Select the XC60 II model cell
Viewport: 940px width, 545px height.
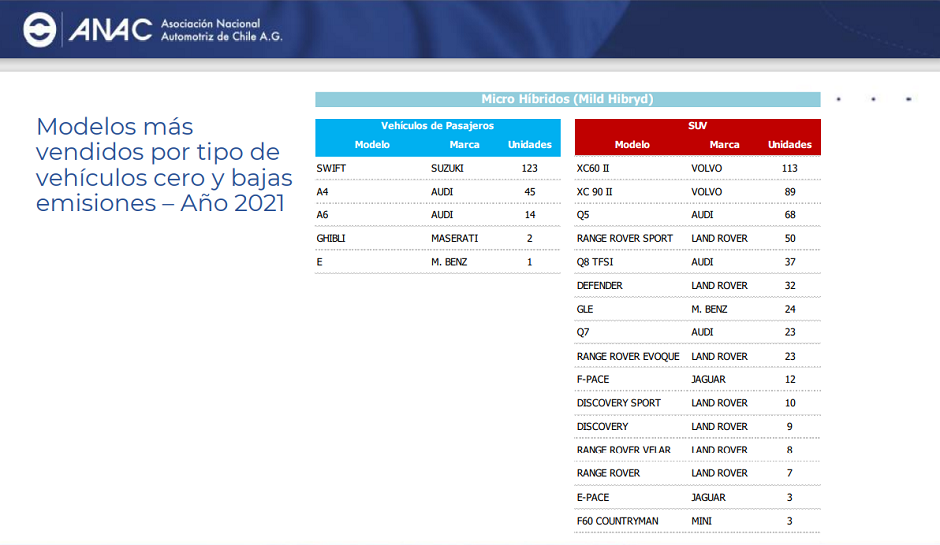[593, 168]
